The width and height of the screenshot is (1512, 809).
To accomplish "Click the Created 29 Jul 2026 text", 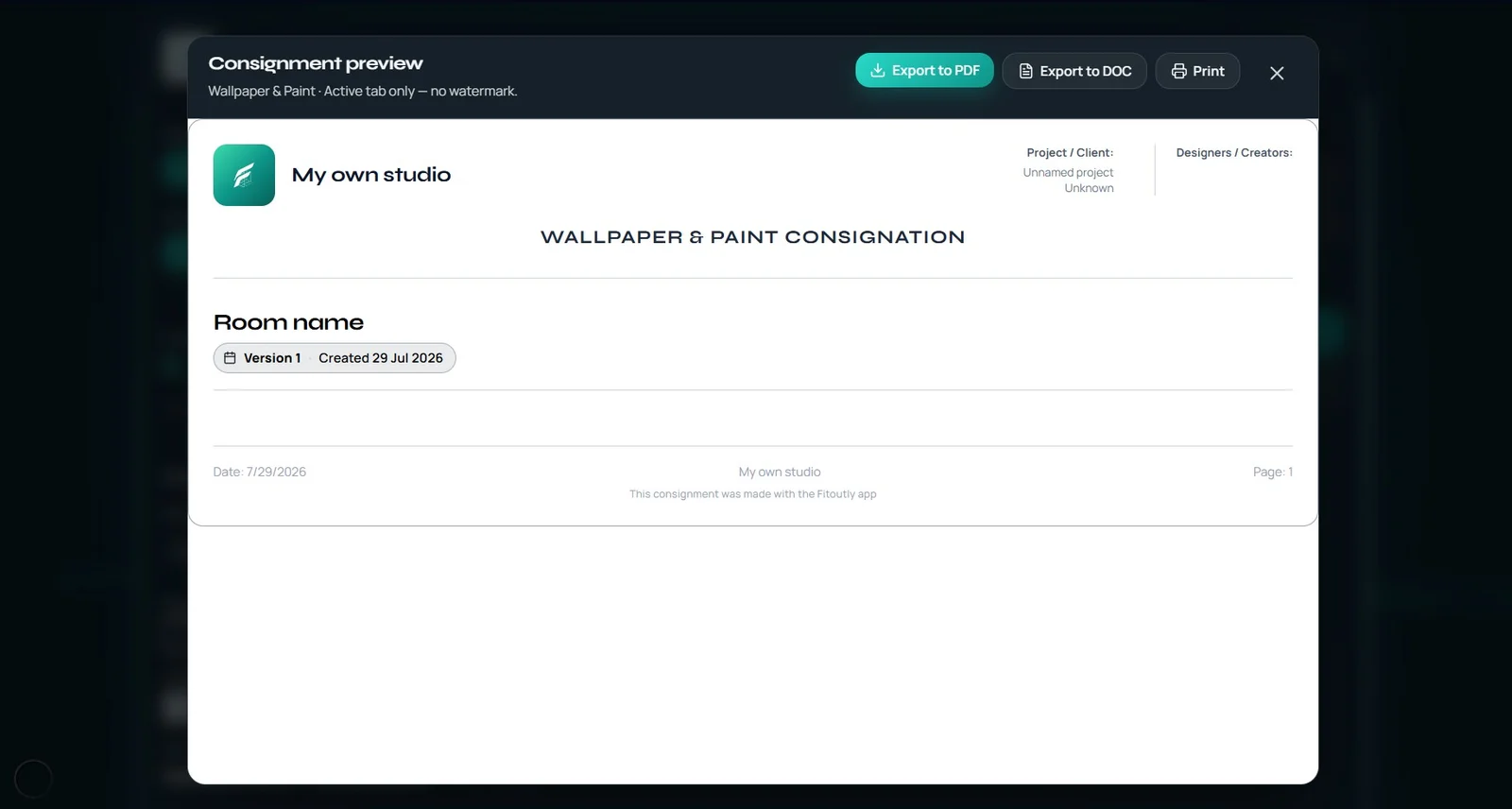I will pyautogui.click(x=381, y=358).
